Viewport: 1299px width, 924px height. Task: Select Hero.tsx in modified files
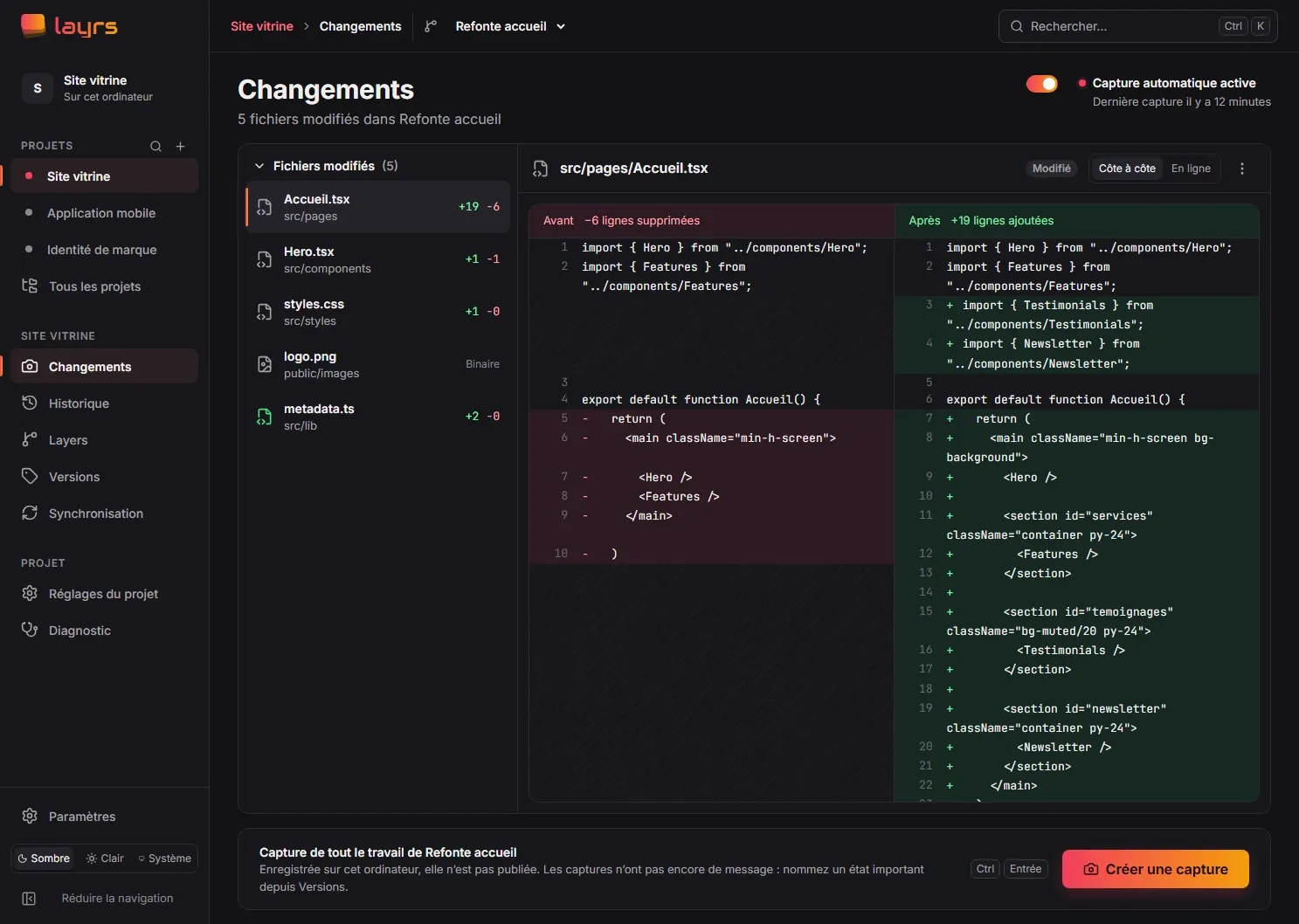tap(377, 259)
